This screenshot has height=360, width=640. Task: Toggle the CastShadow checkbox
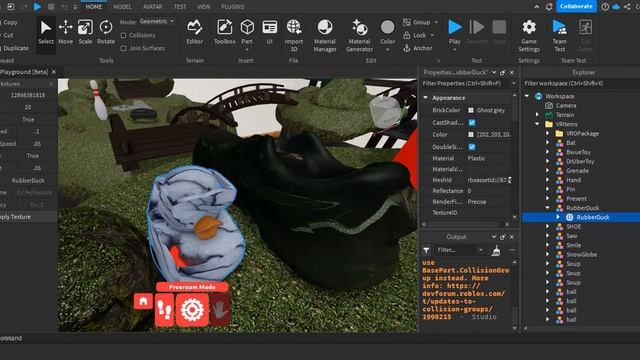coord(472,122)
